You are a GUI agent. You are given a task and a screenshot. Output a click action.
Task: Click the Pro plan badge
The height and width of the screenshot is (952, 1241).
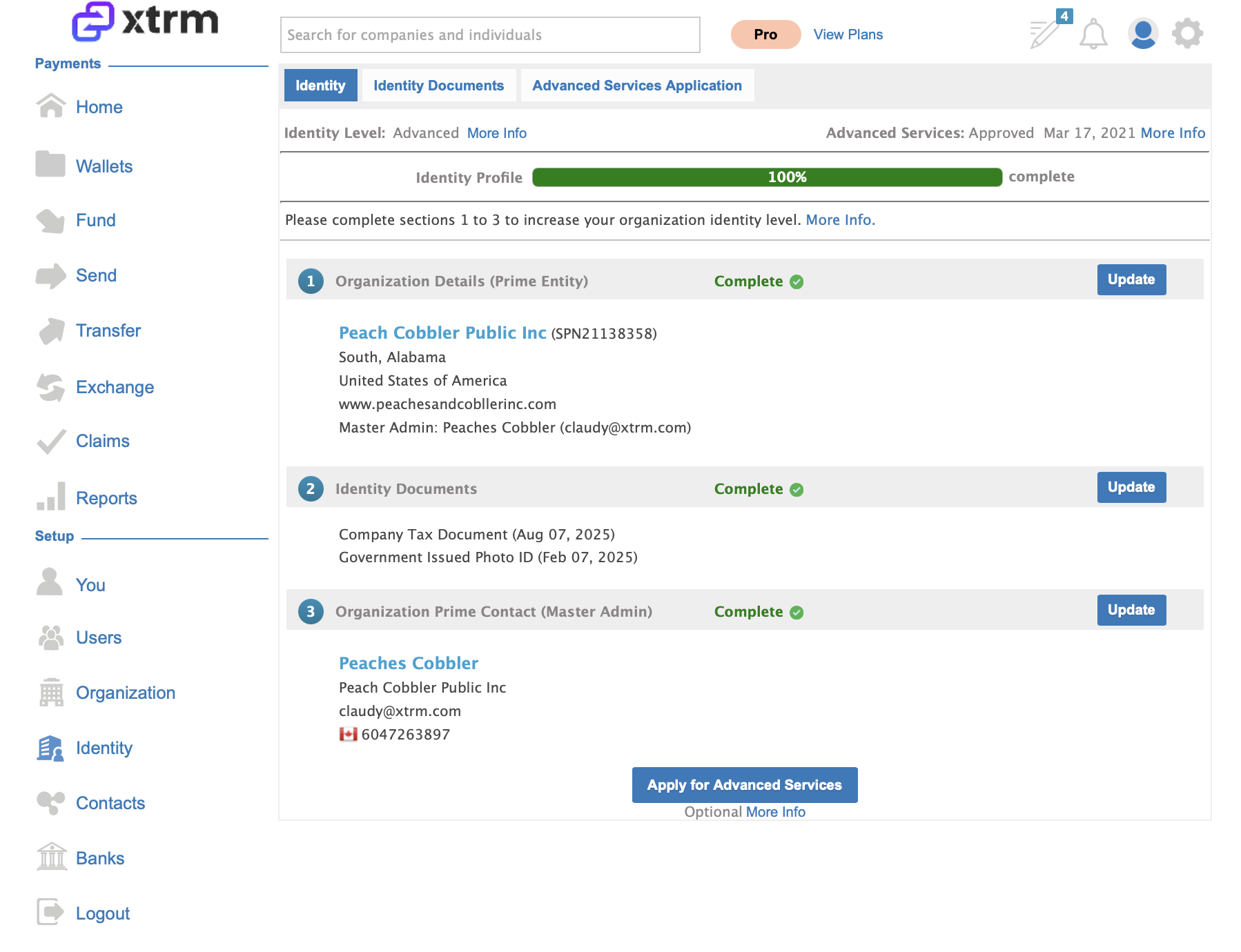765,34
